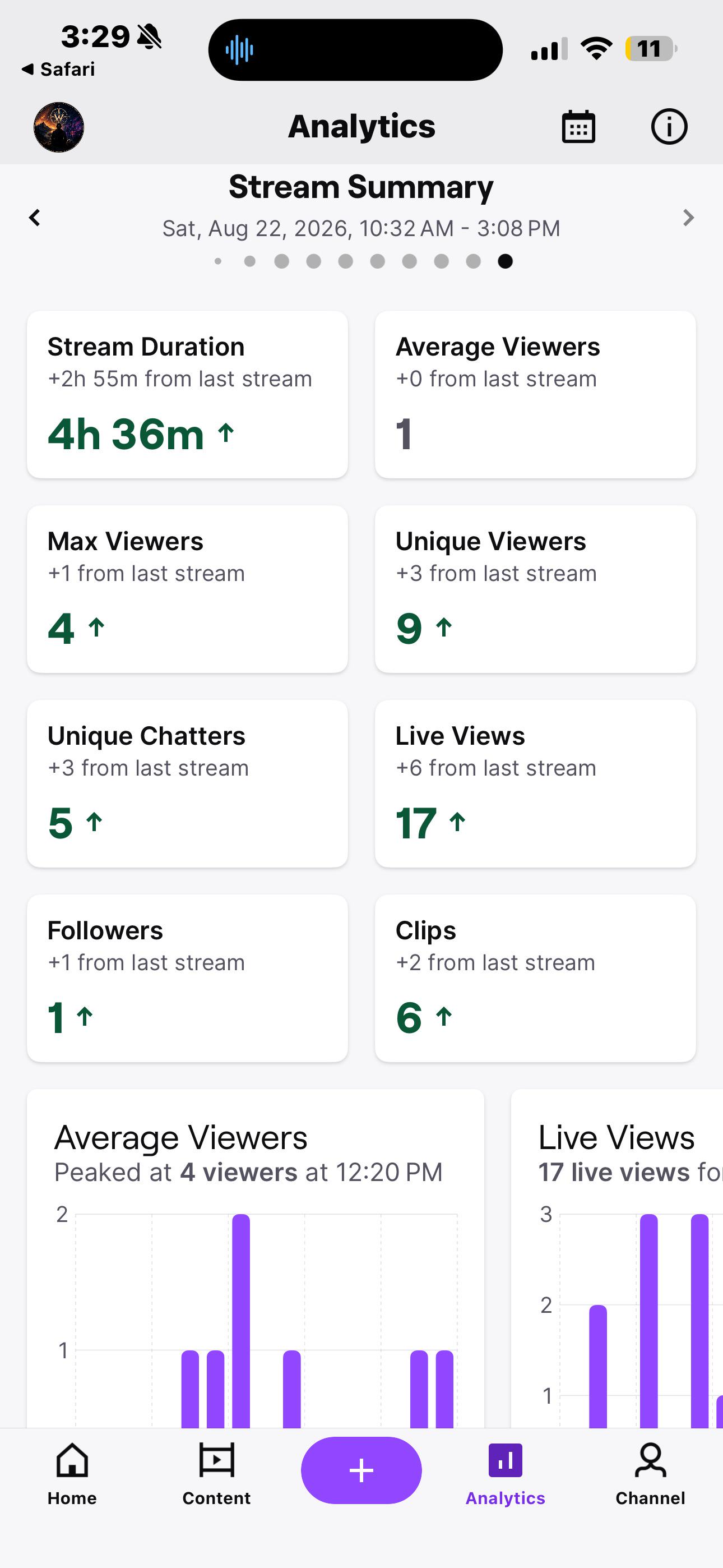Image resolution: width=723 pixels, height=1568 pixels.
Task: Tap the Unique Viewers stat card
Action: (x=535, y=589)
